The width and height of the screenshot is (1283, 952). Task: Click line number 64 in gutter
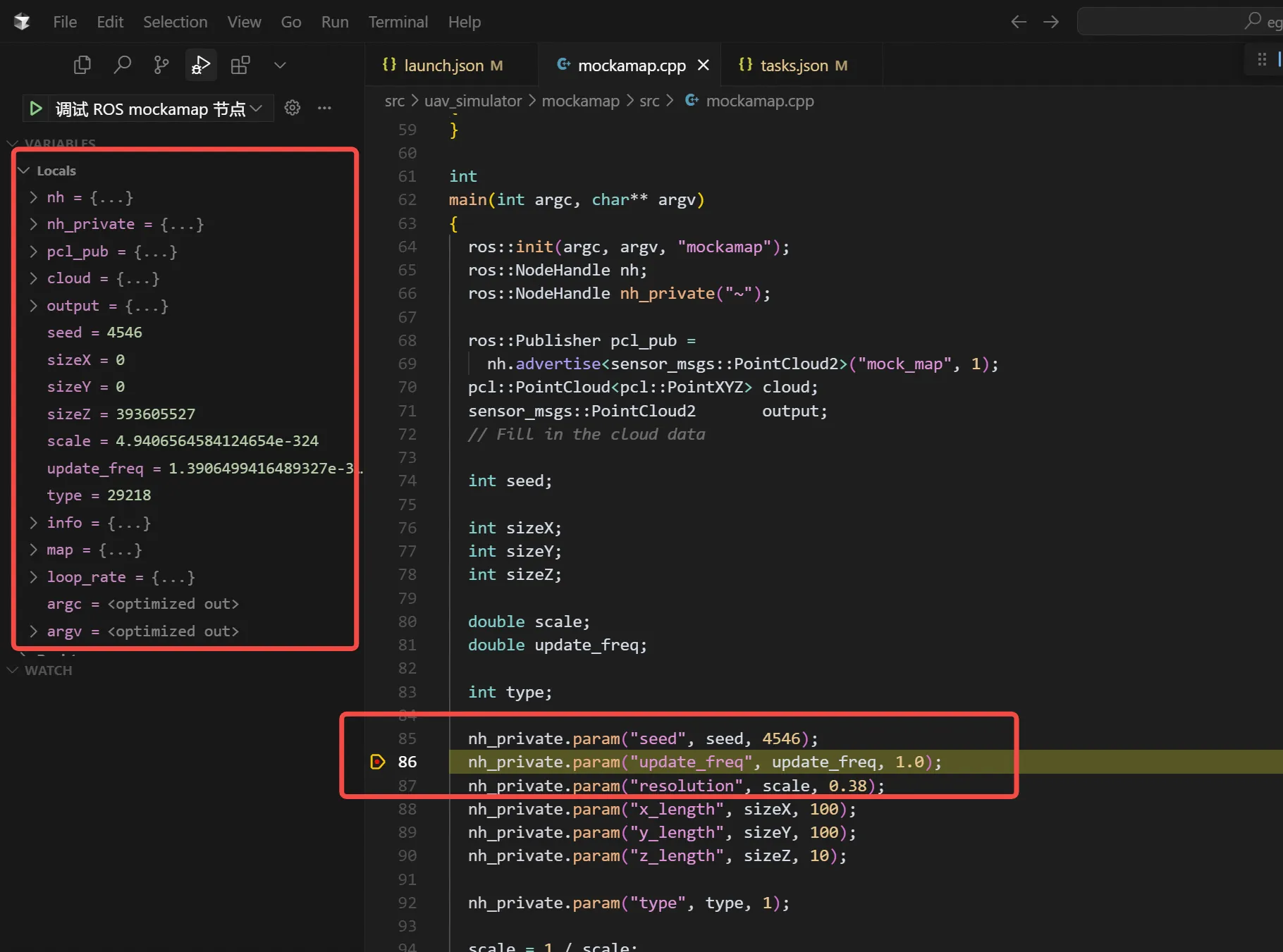[407, 247]
